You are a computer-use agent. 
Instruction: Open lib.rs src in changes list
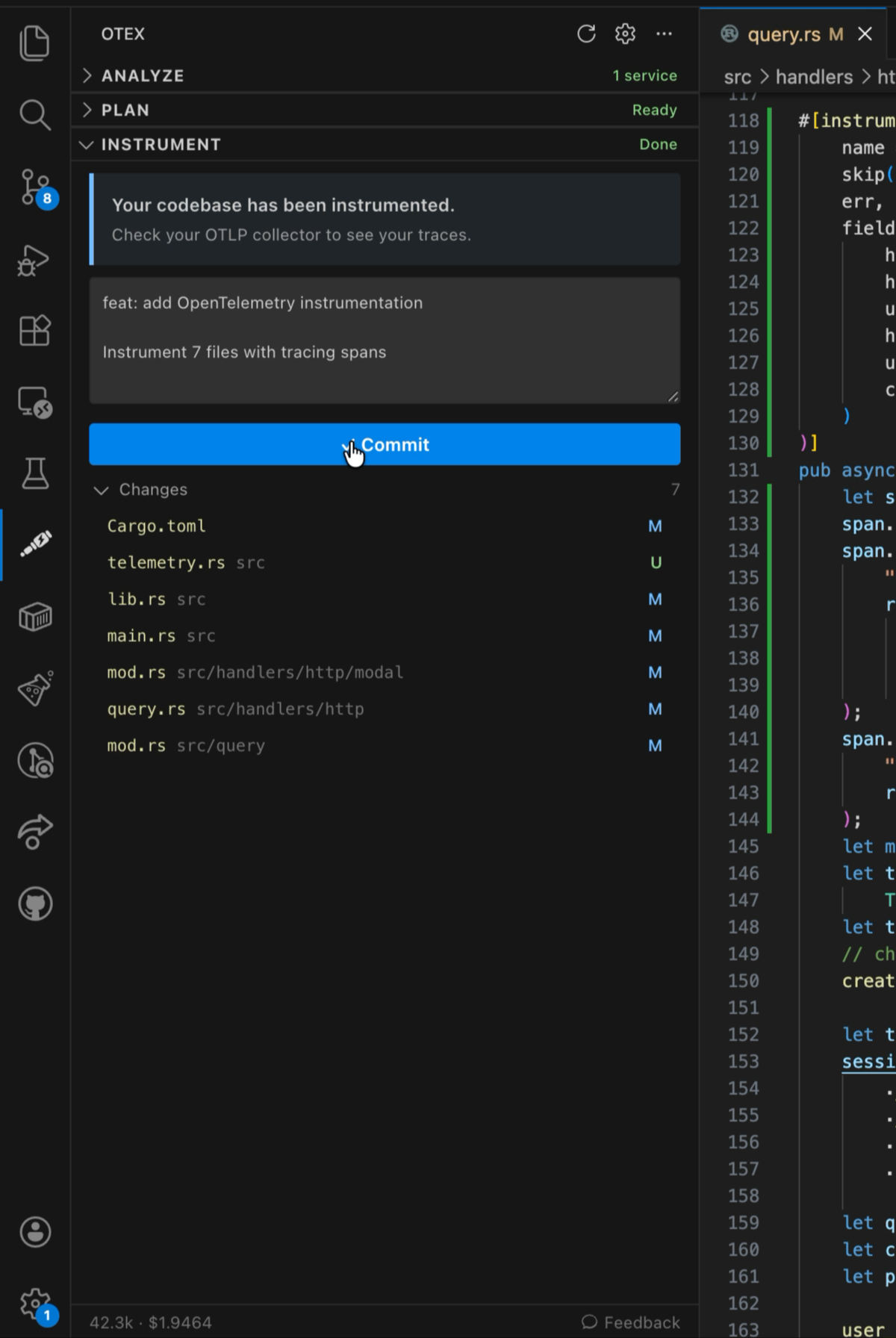(x=385, y=599)
